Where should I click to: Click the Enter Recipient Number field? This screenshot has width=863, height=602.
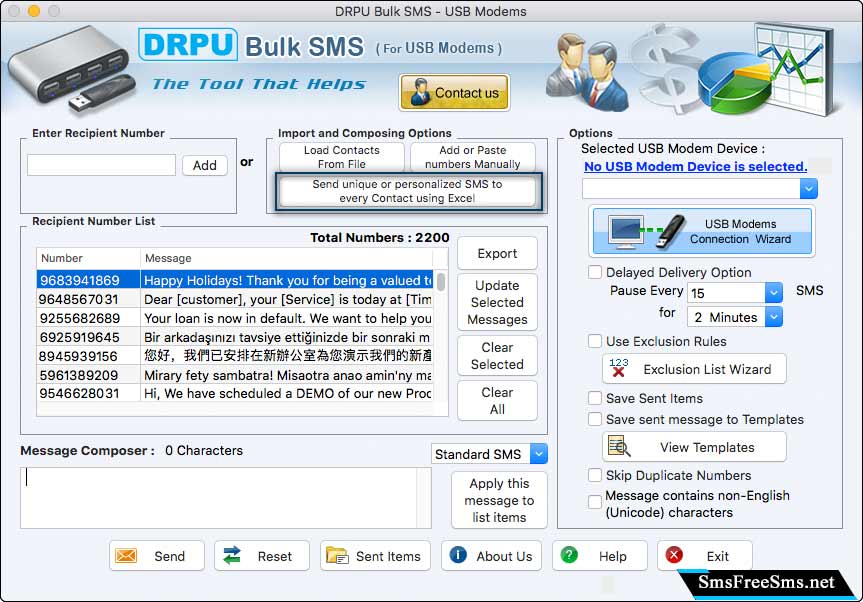point(101,165)
